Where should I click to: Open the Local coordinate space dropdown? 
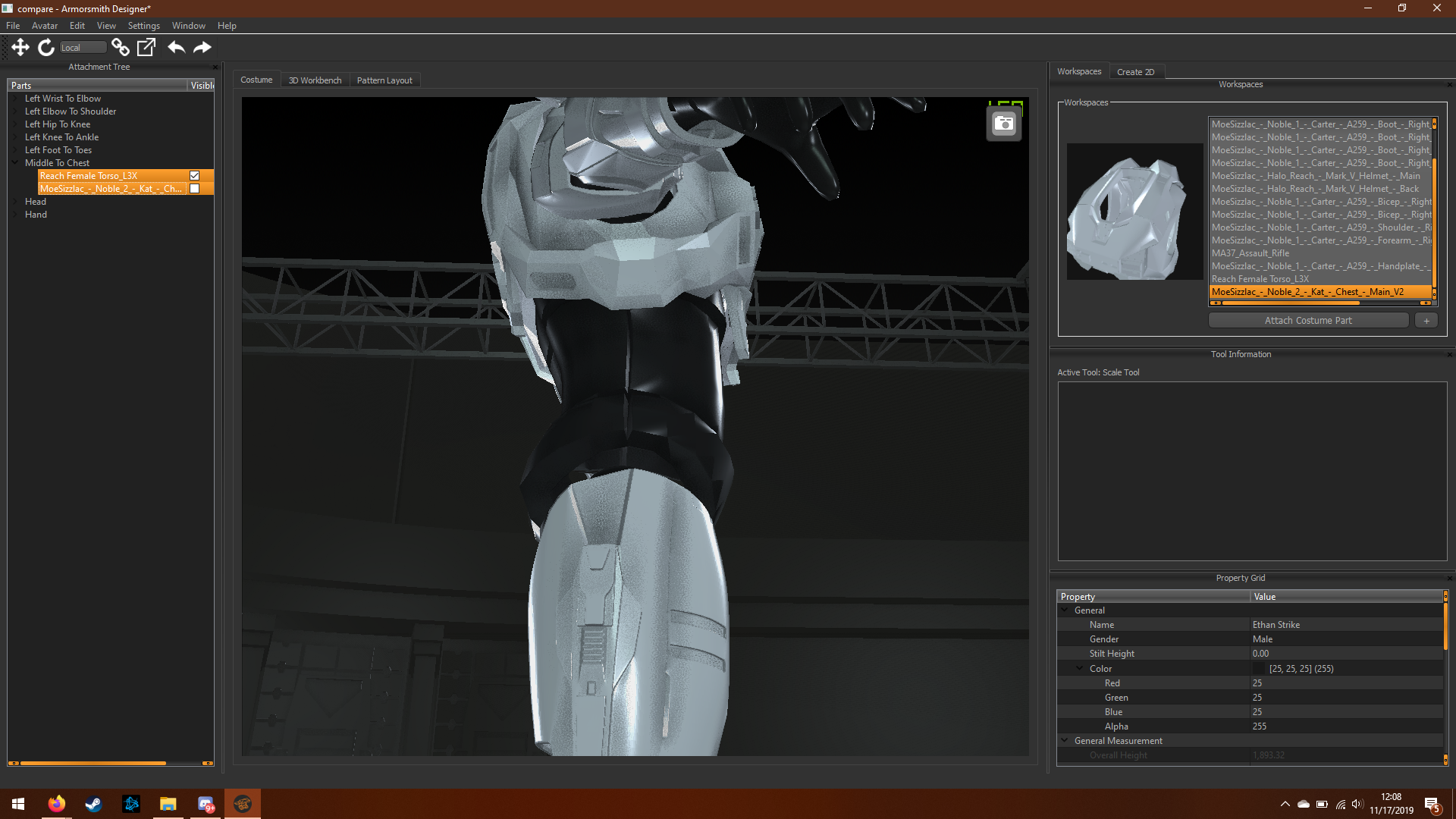click(83, 48)
